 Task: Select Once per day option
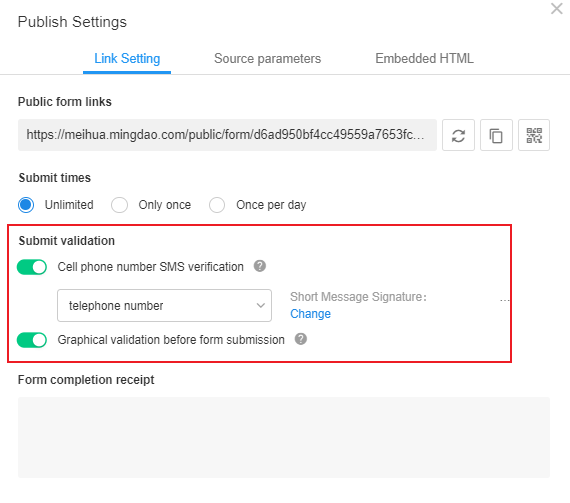click(217, 205)
